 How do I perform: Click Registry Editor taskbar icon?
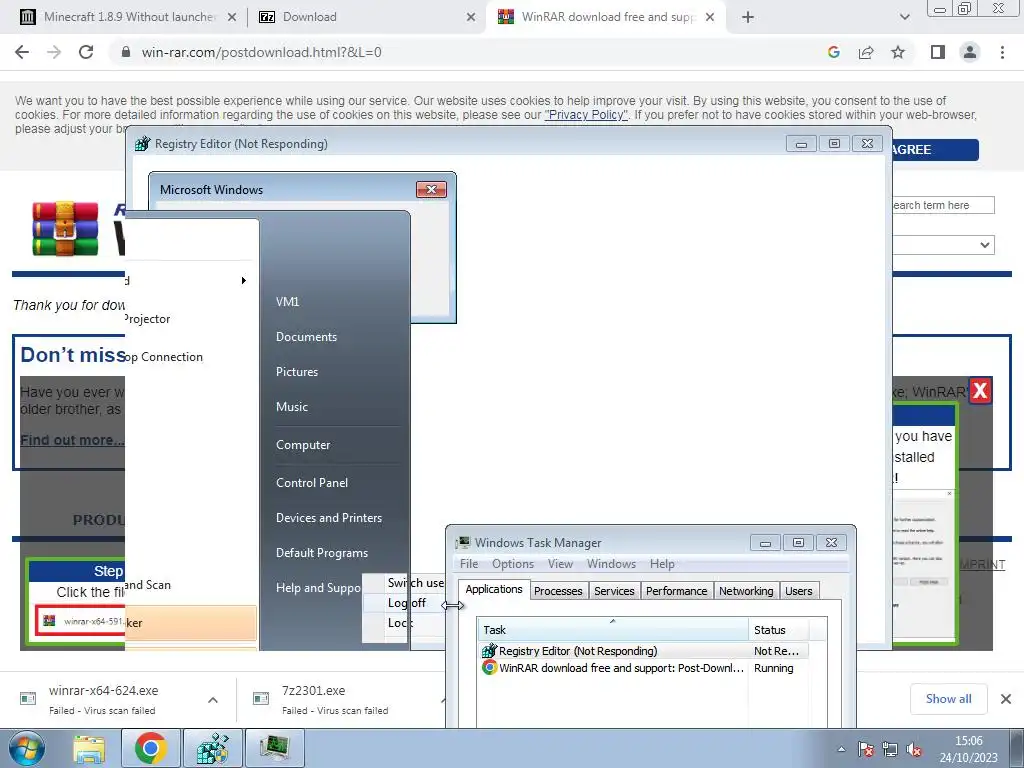213,748
